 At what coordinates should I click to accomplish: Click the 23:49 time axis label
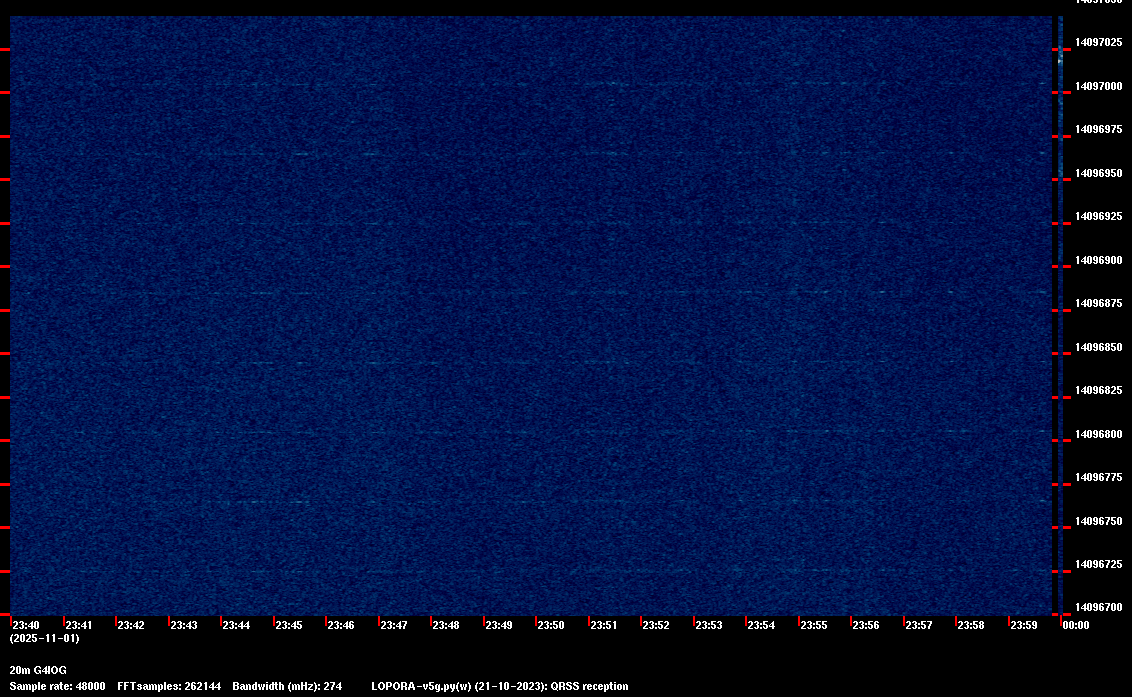click(x=499, y=625)
